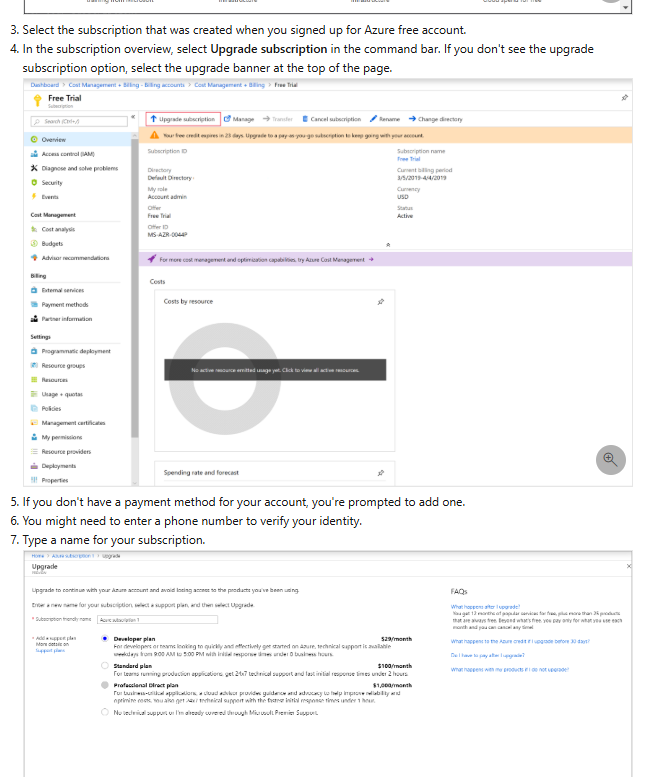Click the top carousel scroll down arrow

(x=626, y=7)
